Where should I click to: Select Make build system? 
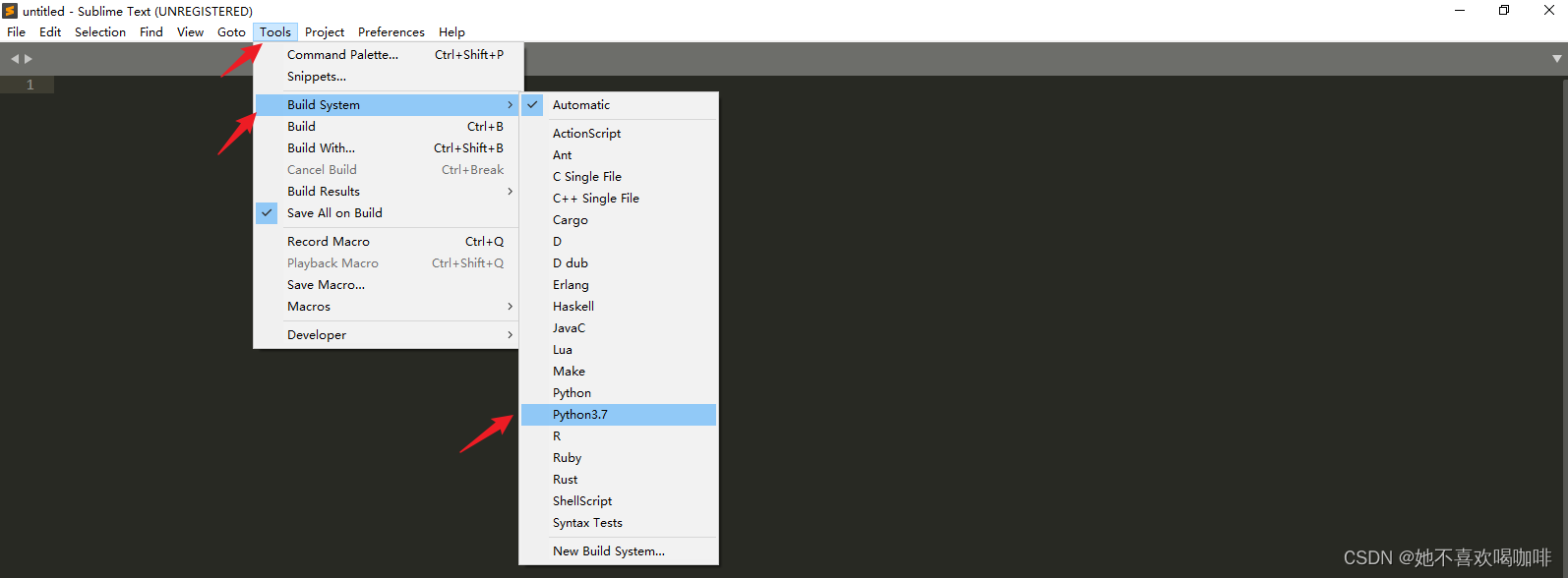pos(619,371)
